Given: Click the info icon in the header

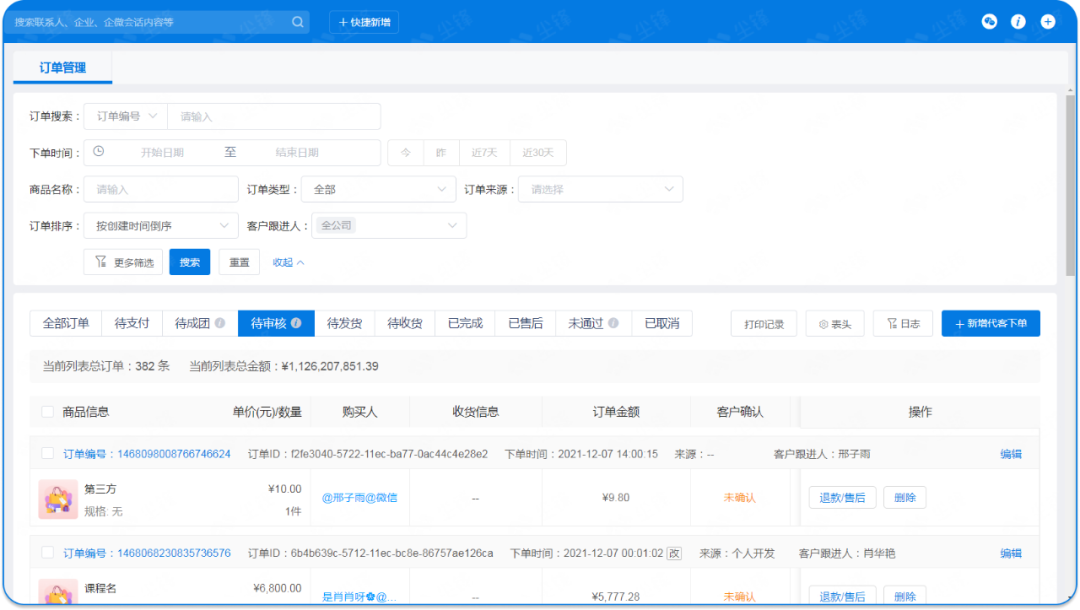Looking at the screenshot, I should tap(1018, 21).
